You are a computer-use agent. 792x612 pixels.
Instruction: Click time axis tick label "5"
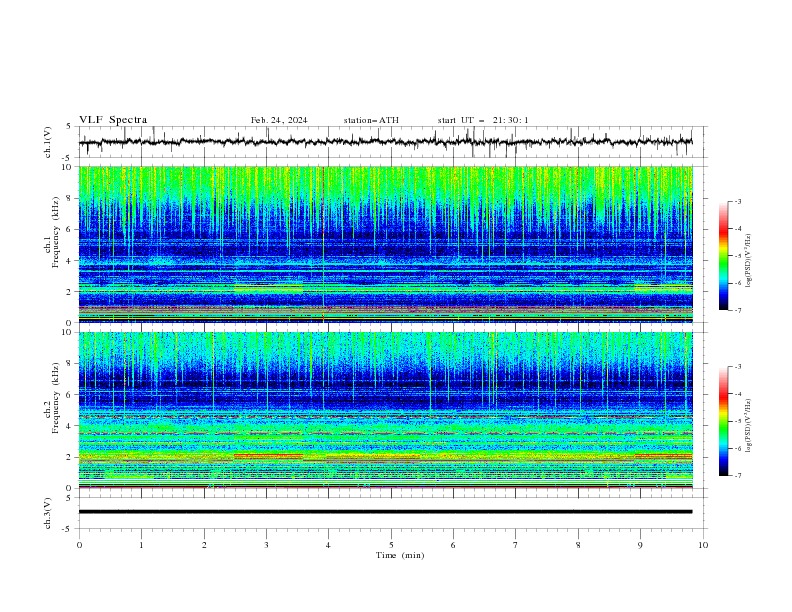(391, 545)
